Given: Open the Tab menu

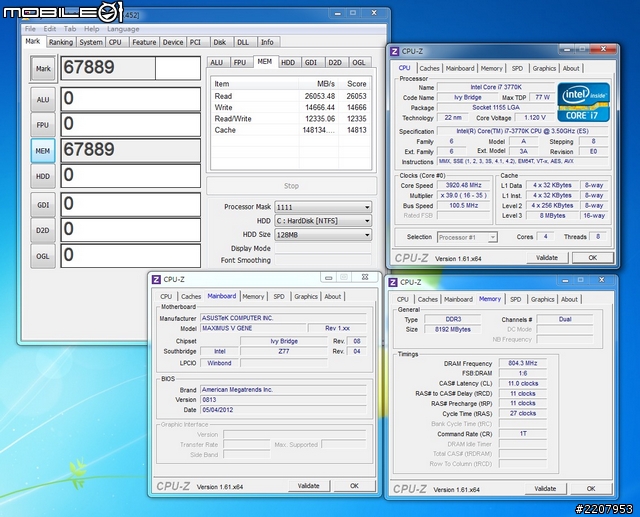Looking at the screenshot, I should click(x=70, y=29).
